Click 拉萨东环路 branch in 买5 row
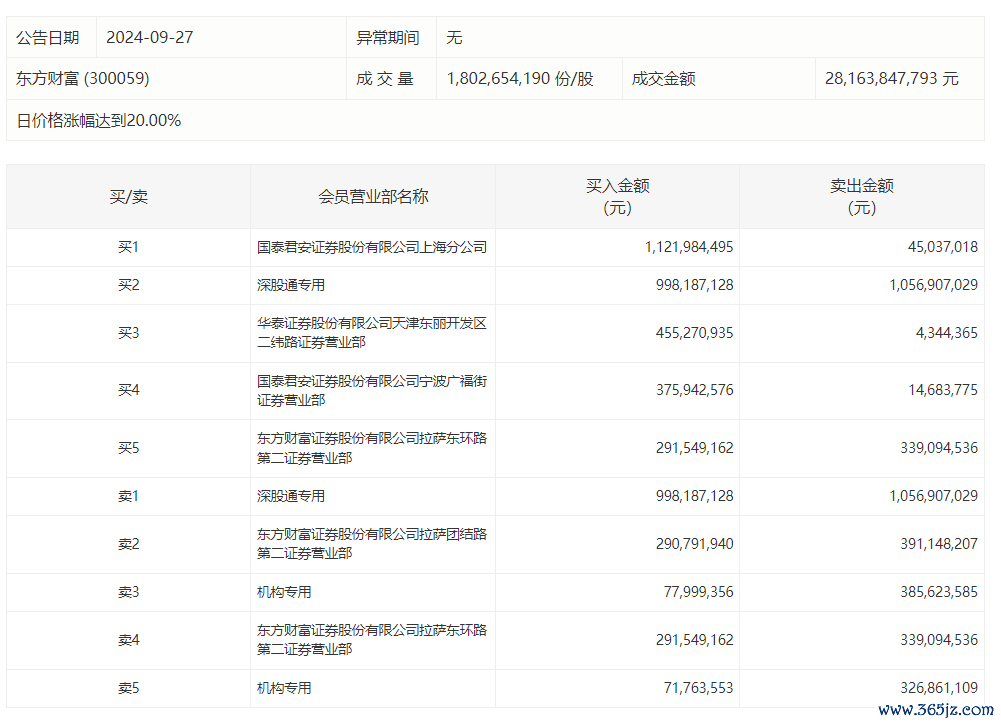The height and width of the screenshot is (725, 1001). tap(372, 448)
